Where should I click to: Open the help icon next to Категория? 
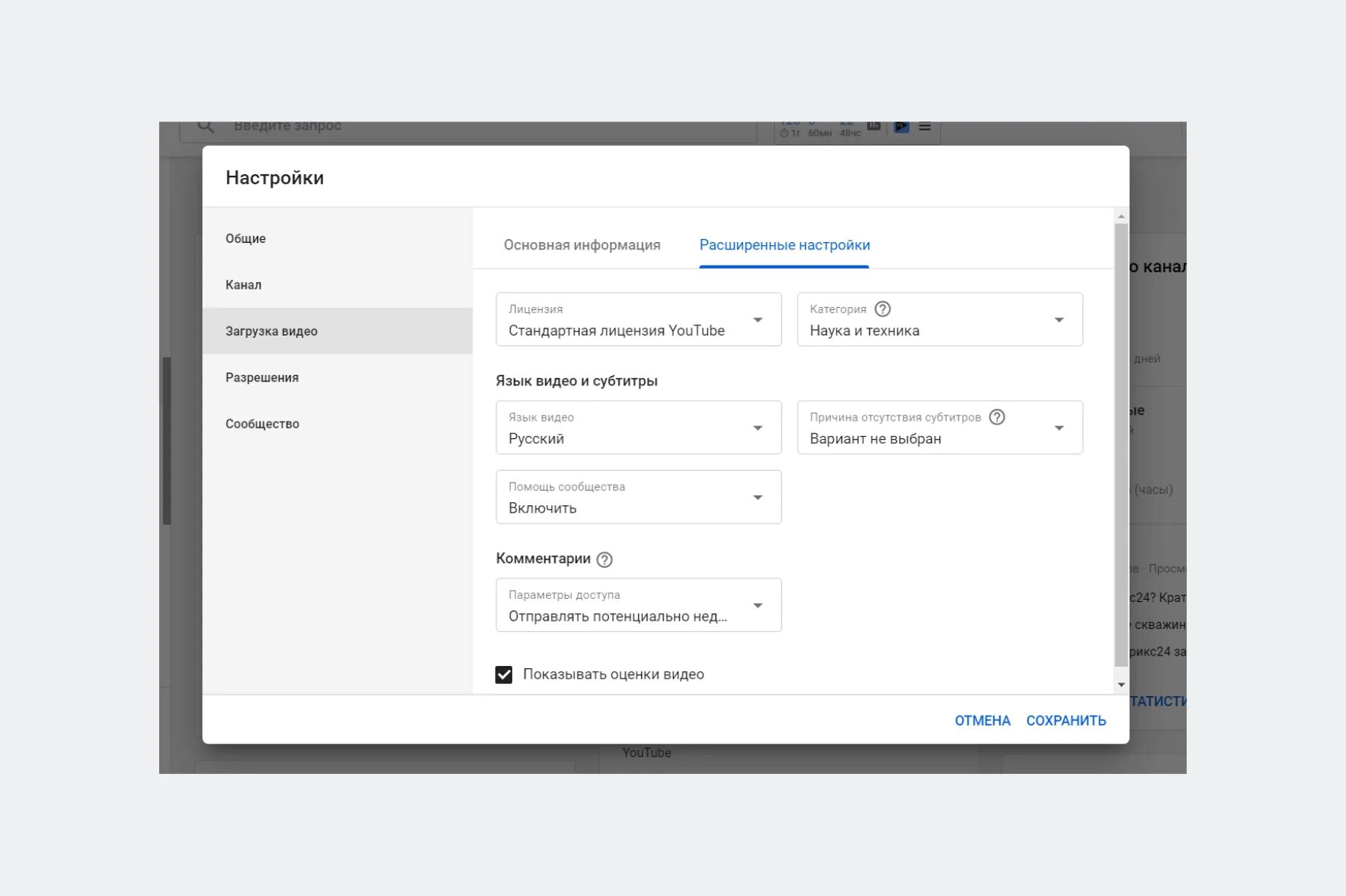[882, 309]
